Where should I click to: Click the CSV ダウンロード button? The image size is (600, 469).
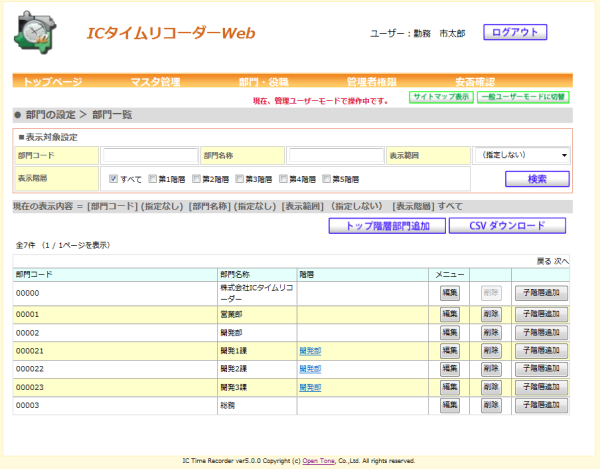click(507, 226)
